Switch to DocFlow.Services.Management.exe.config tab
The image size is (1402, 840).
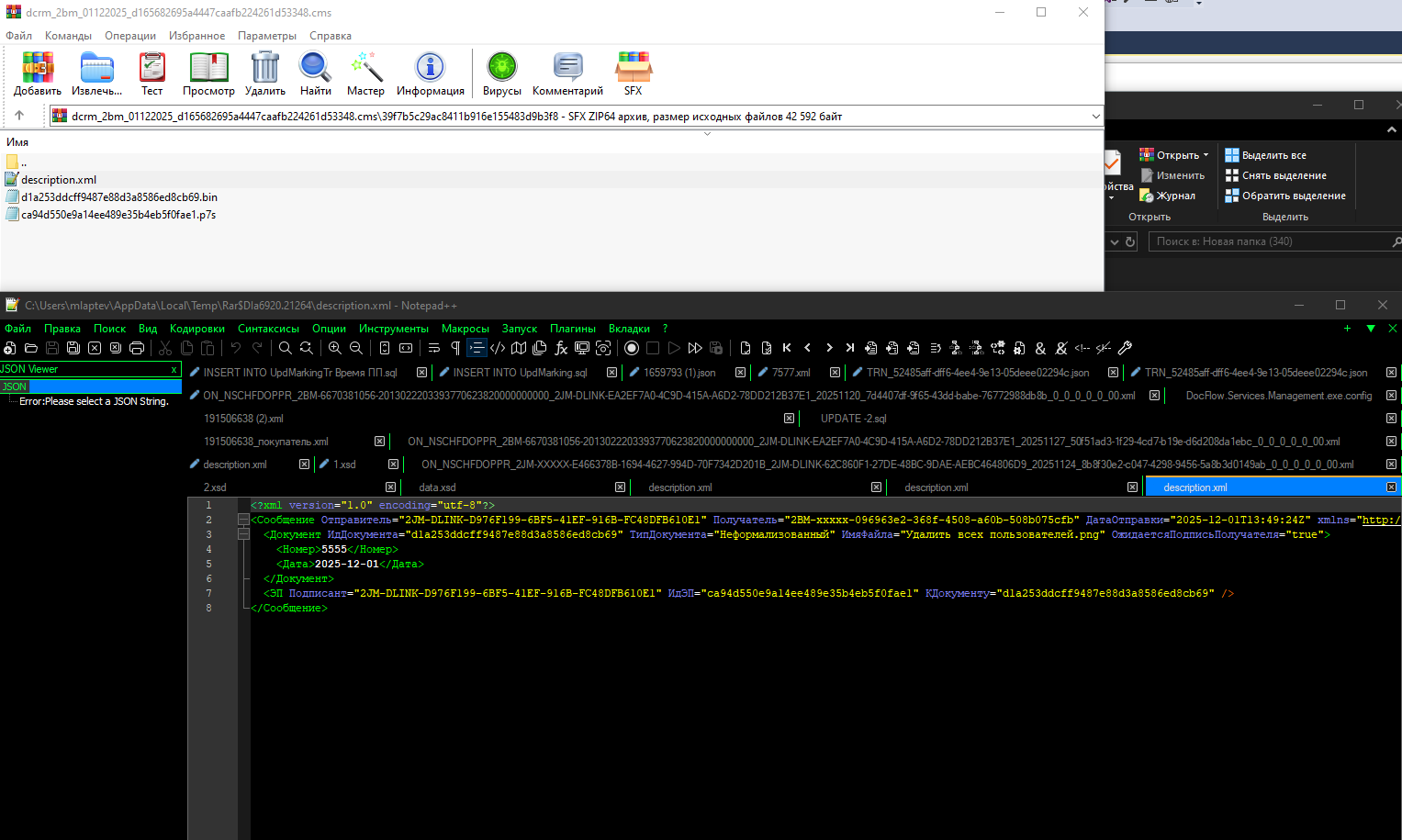[x=1278, y=396]
